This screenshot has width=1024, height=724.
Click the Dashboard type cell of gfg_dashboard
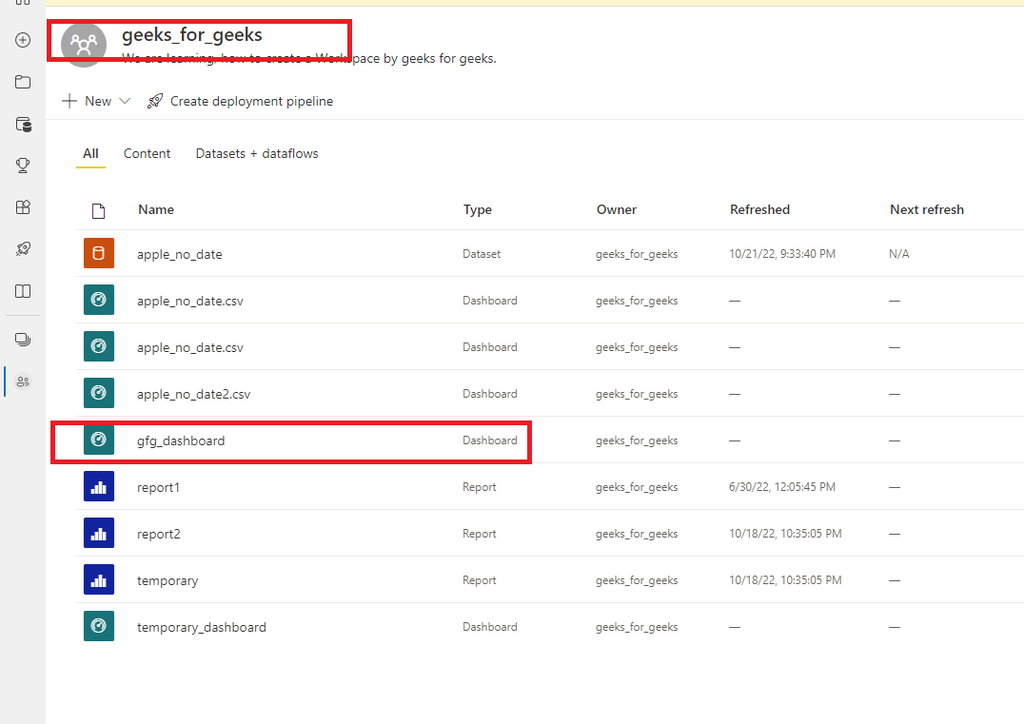[490, 441]
